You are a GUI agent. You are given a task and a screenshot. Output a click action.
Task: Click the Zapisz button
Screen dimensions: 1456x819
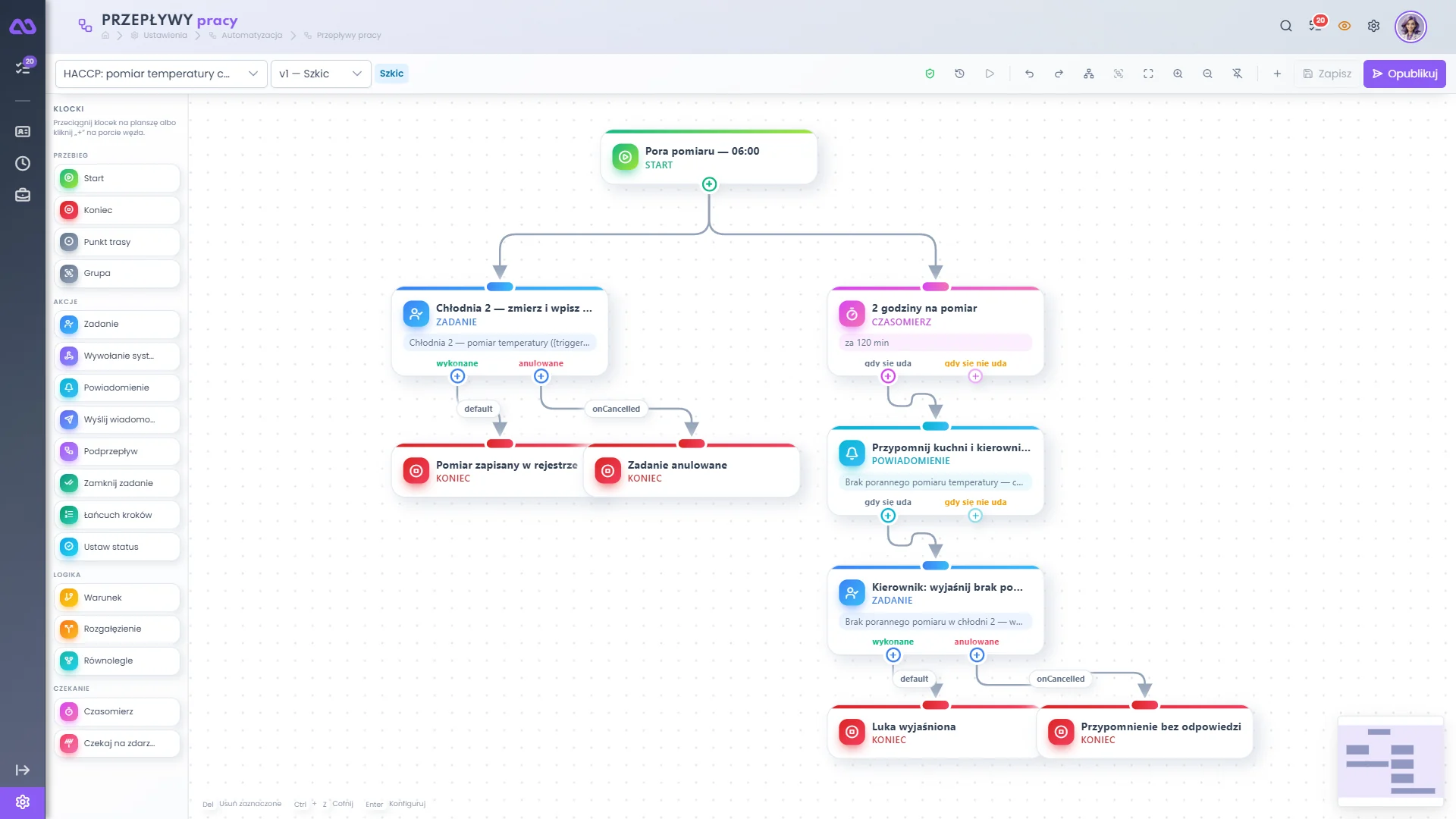[x=1327, y=74]
